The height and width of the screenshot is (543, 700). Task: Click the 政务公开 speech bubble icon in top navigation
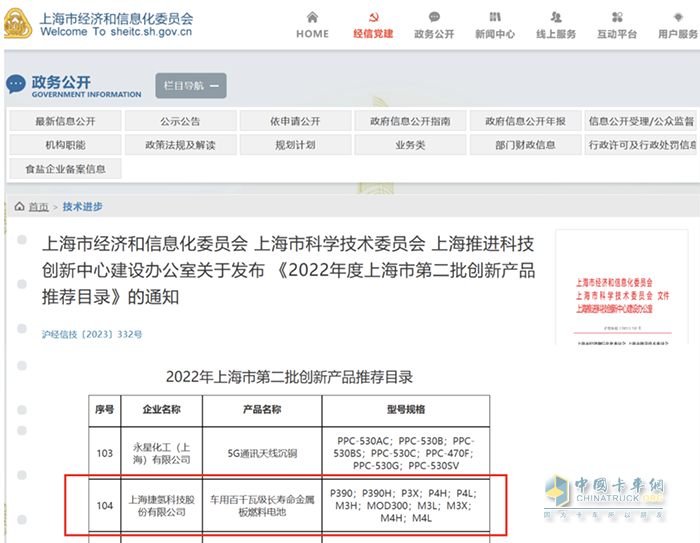coord(434,17)
